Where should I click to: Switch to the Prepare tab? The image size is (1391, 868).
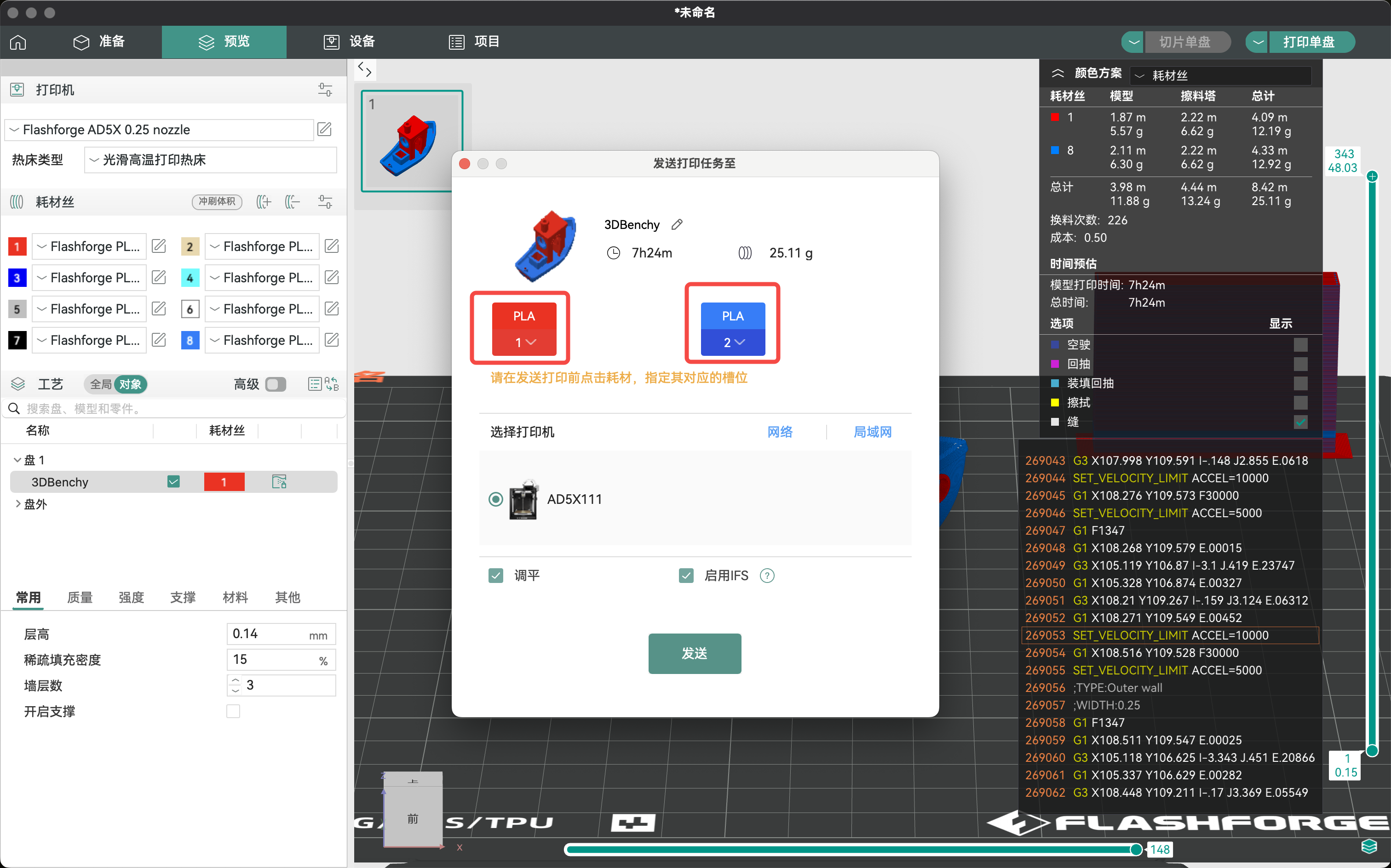pos(99,42)
